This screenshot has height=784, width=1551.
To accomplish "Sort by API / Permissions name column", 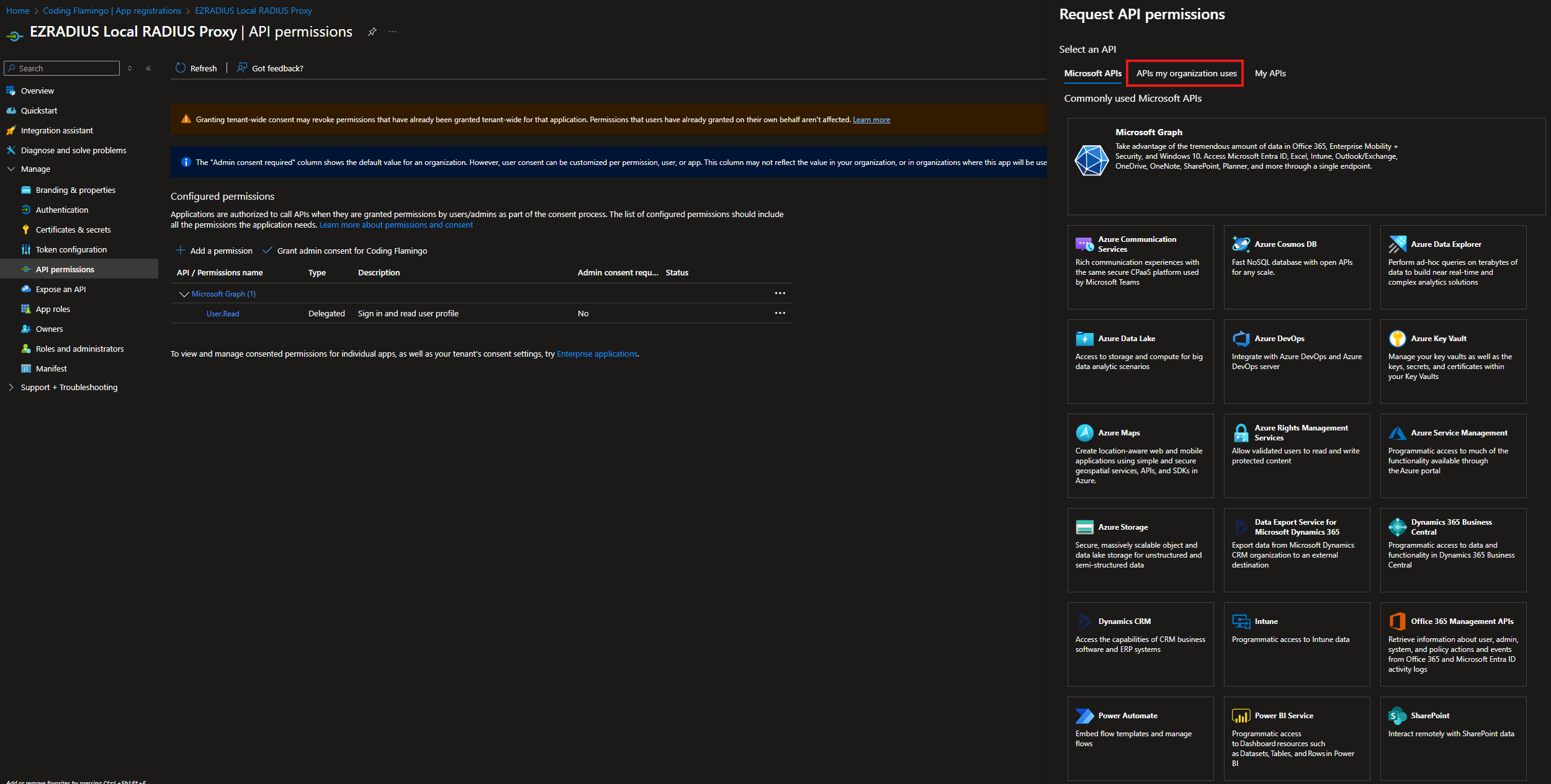I will click(x=220, y=273).
